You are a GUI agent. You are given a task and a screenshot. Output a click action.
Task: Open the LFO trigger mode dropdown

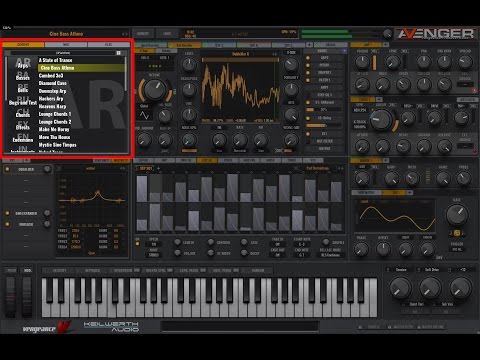(x=457, y=249)
